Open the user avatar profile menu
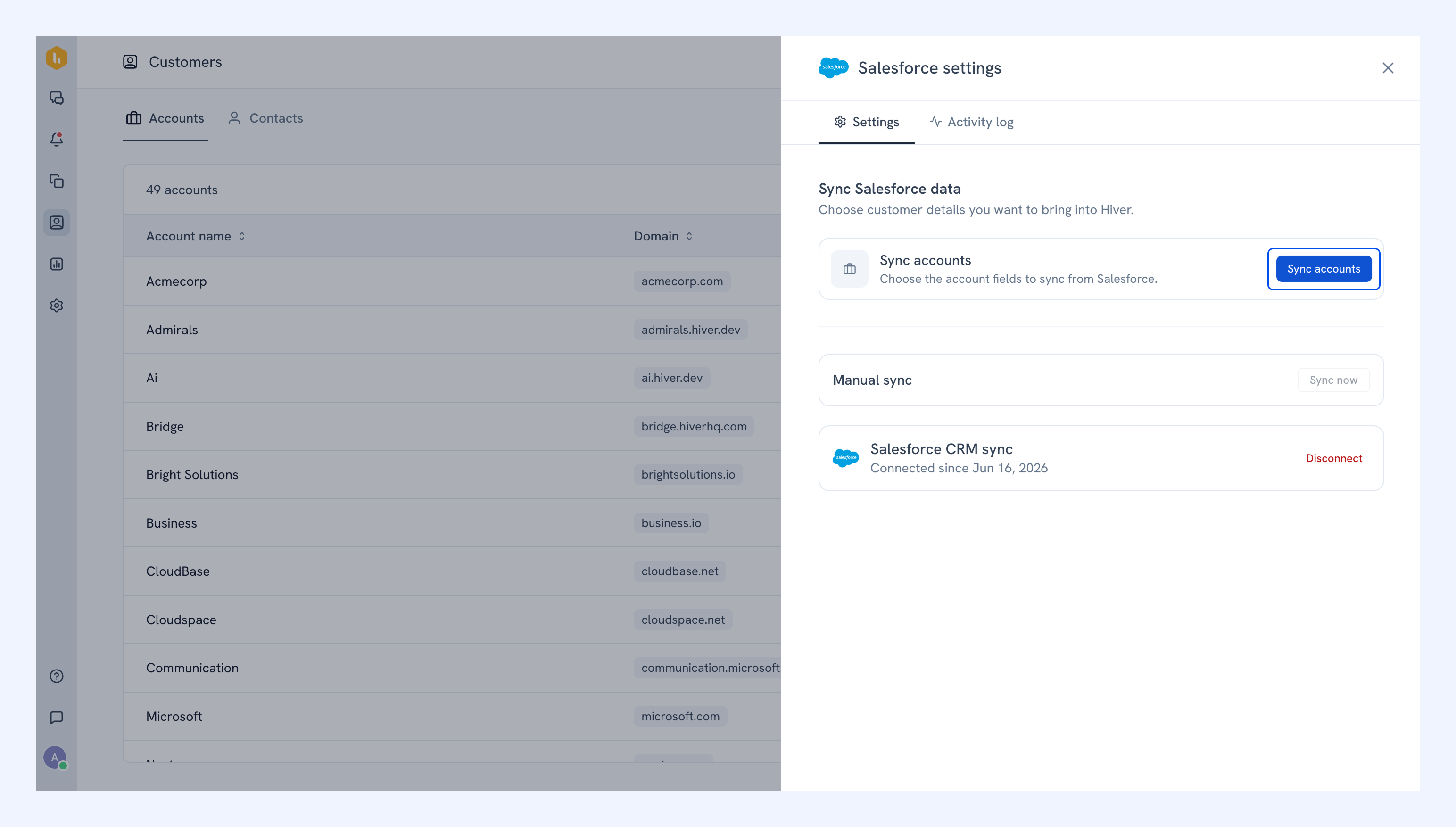This screenshot has width=1456, height=827. 55,758
